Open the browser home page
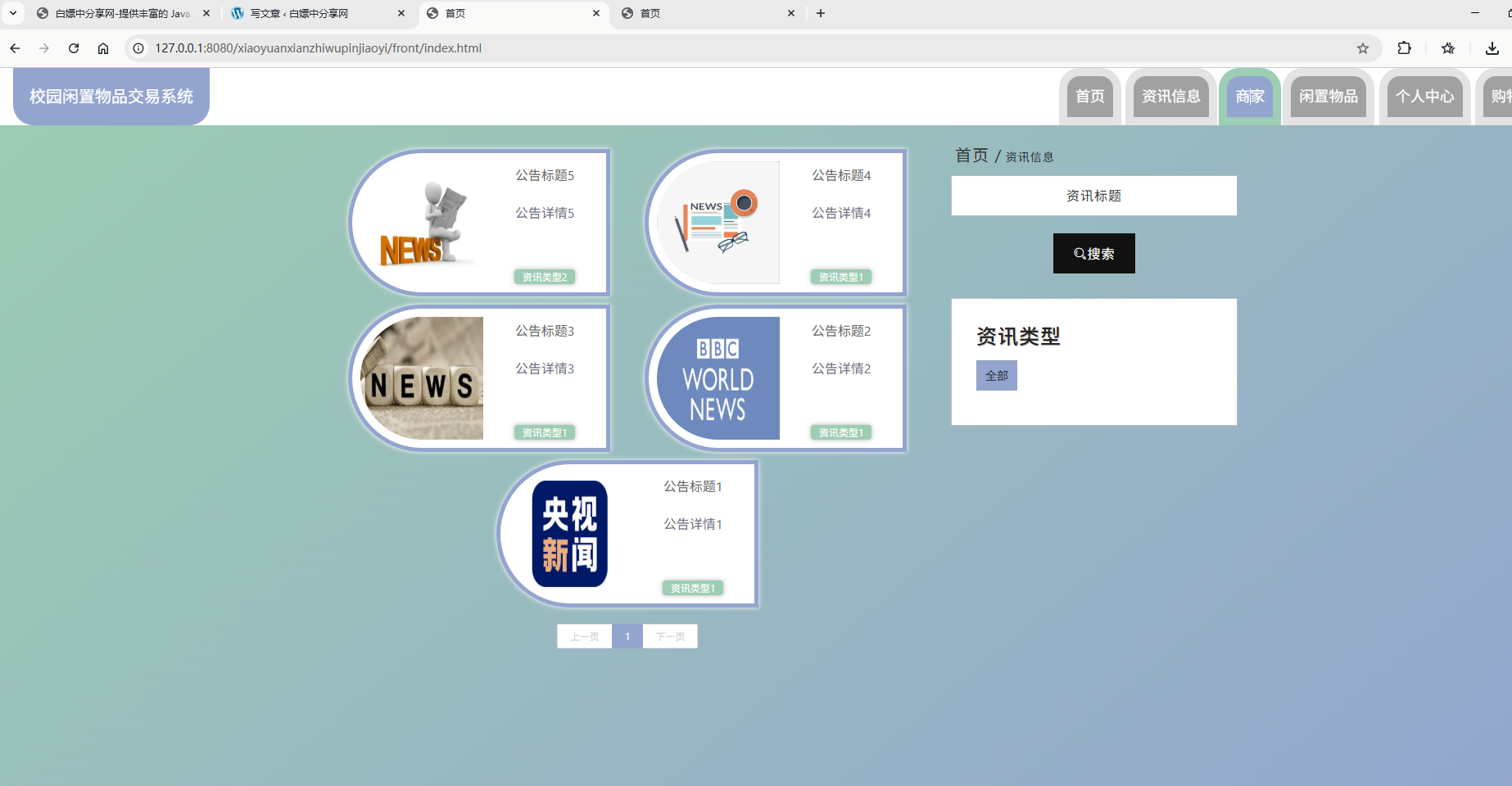1512x786 pixels. click(102, 48)
